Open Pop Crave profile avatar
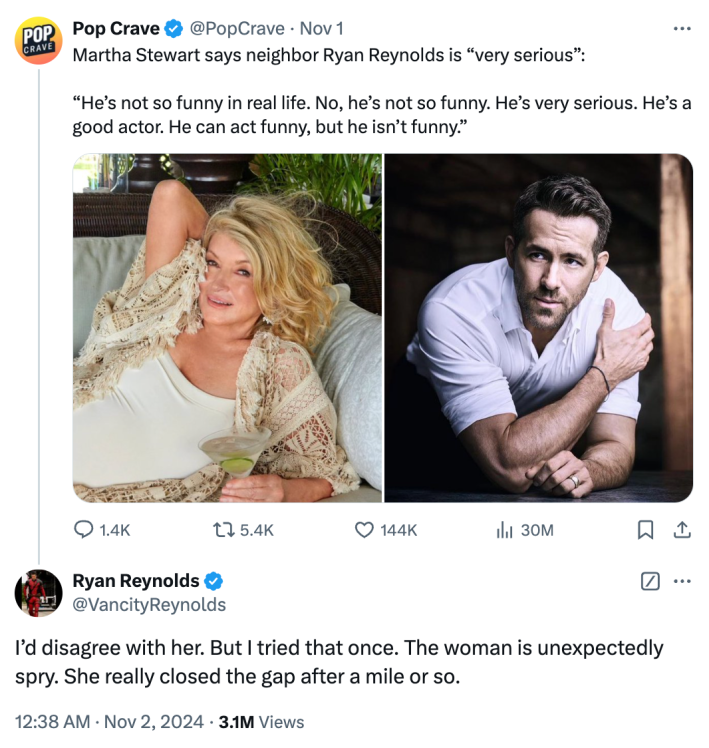Viewport: 709px width, 748px height. coord(39,42)
